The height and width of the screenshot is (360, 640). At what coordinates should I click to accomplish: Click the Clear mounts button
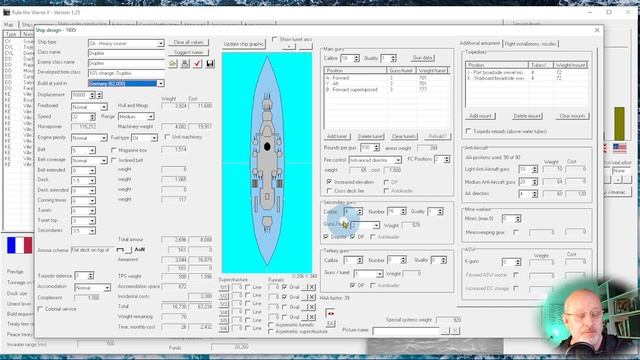(x=572, y=116)
